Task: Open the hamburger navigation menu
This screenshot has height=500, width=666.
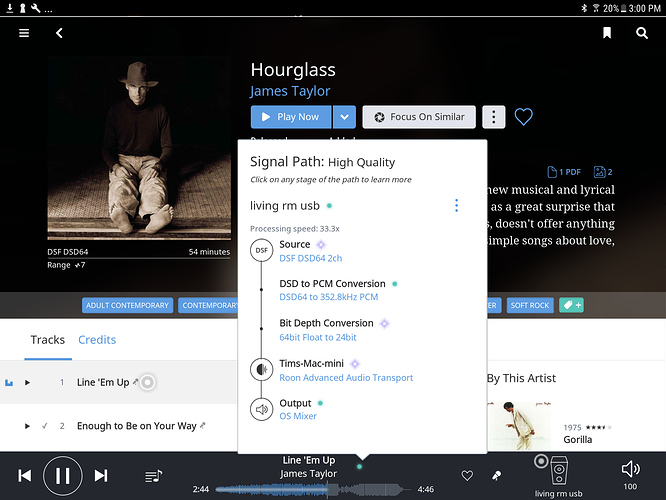Action: [24, 33]
